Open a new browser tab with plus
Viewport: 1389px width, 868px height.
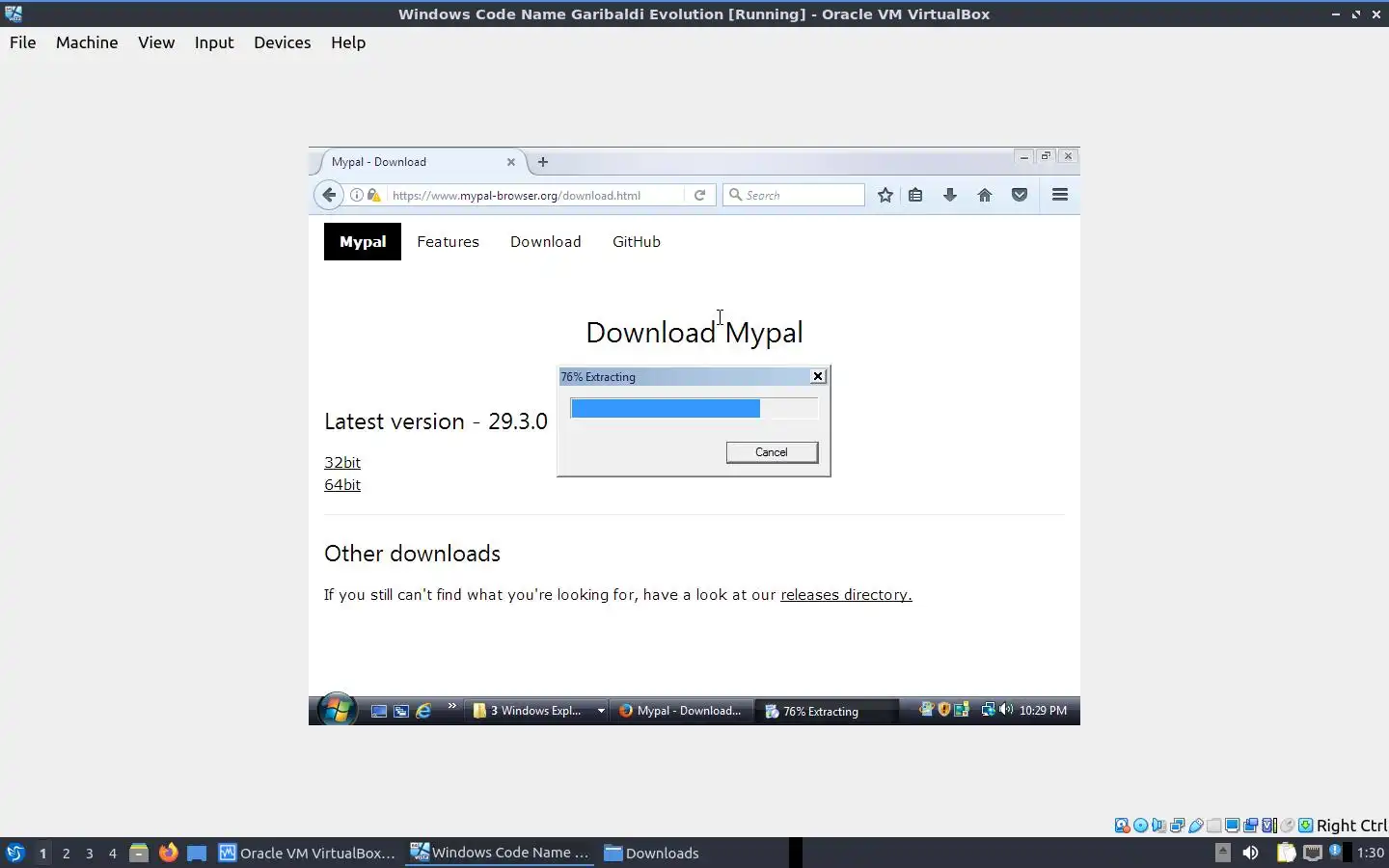(x=543, y=162)
